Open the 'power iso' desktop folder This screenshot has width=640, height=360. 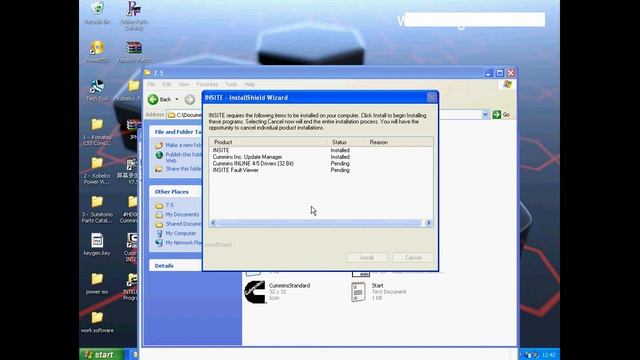[97, 283]
